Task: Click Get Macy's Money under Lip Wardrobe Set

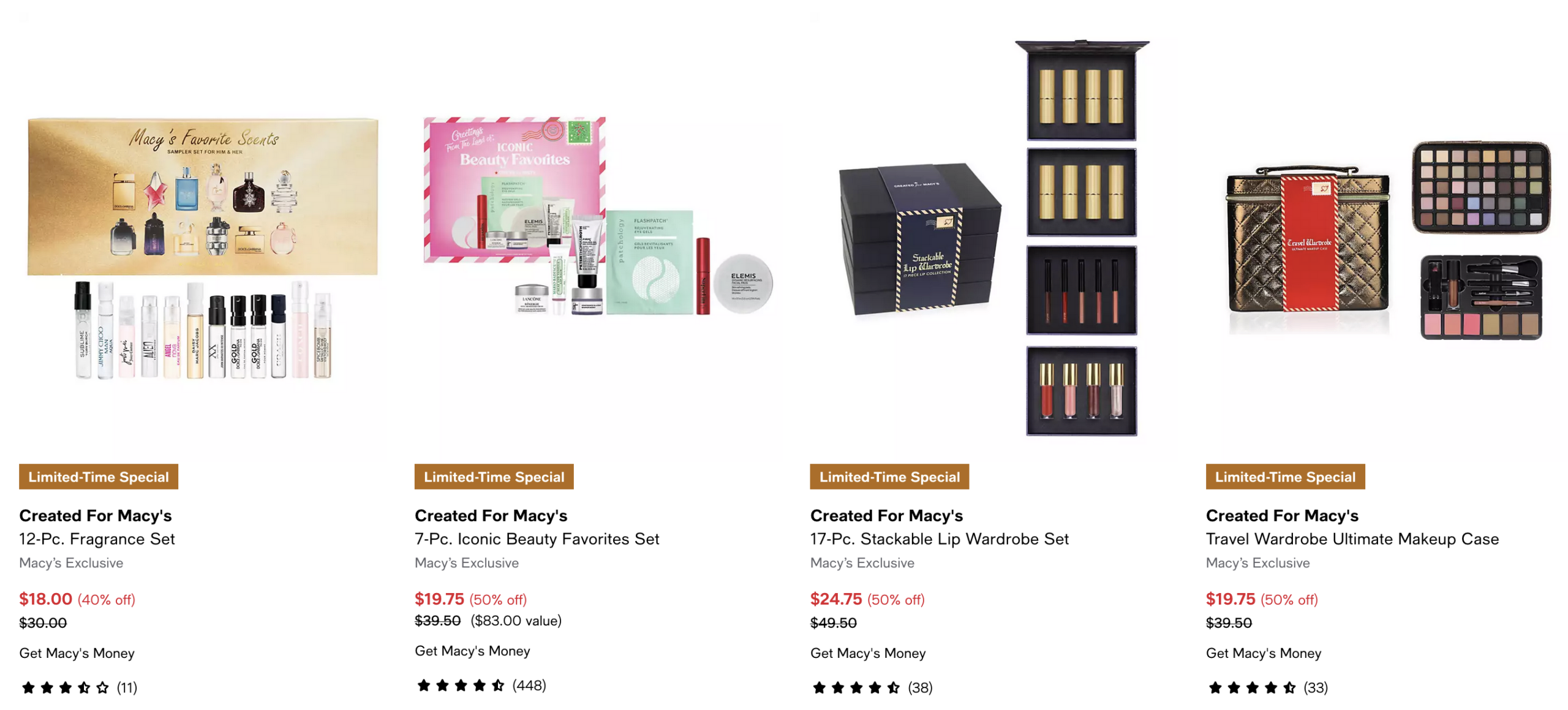Action: (867, 652)
